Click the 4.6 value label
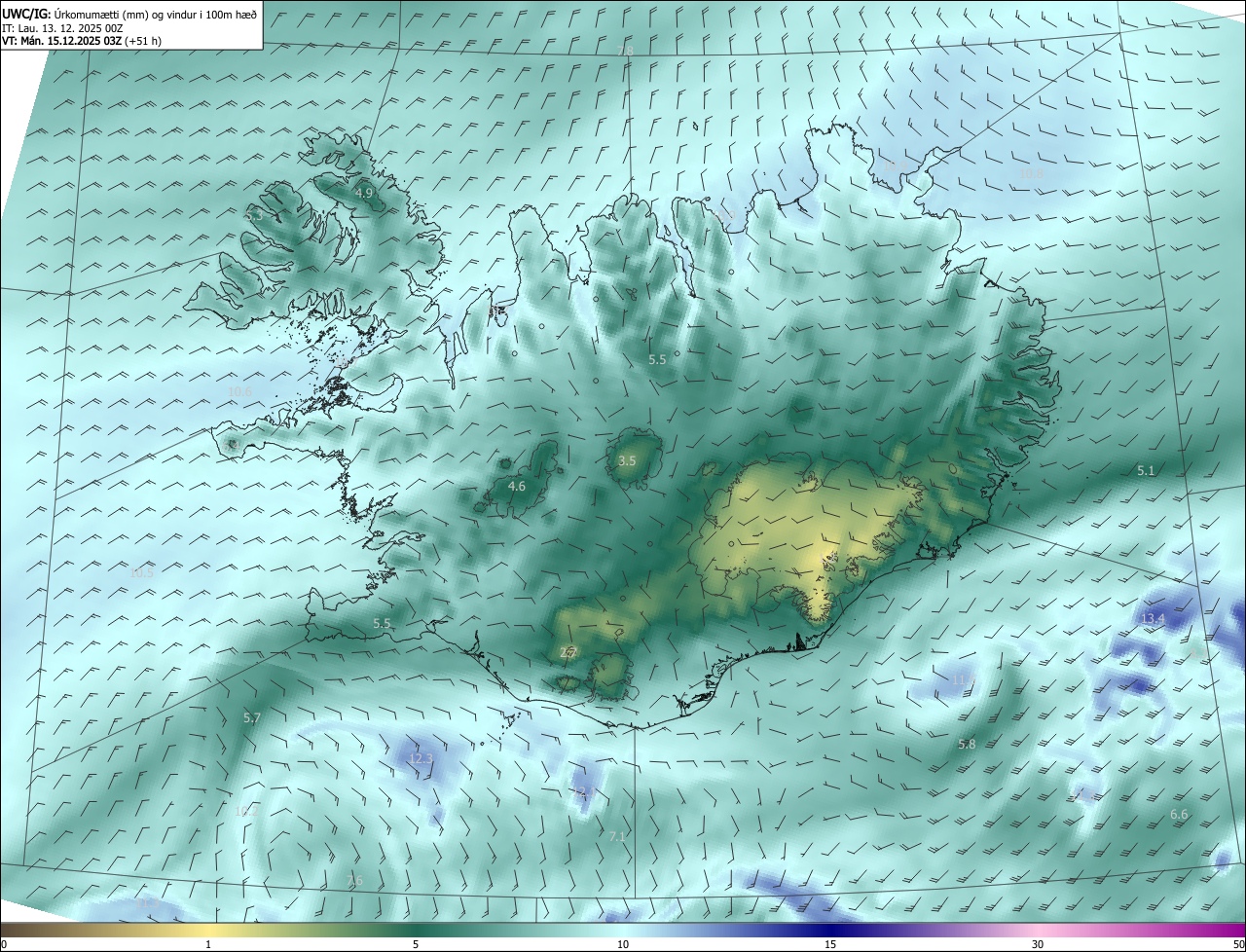The image size is (1246, 952). click(x=517, y=486)
